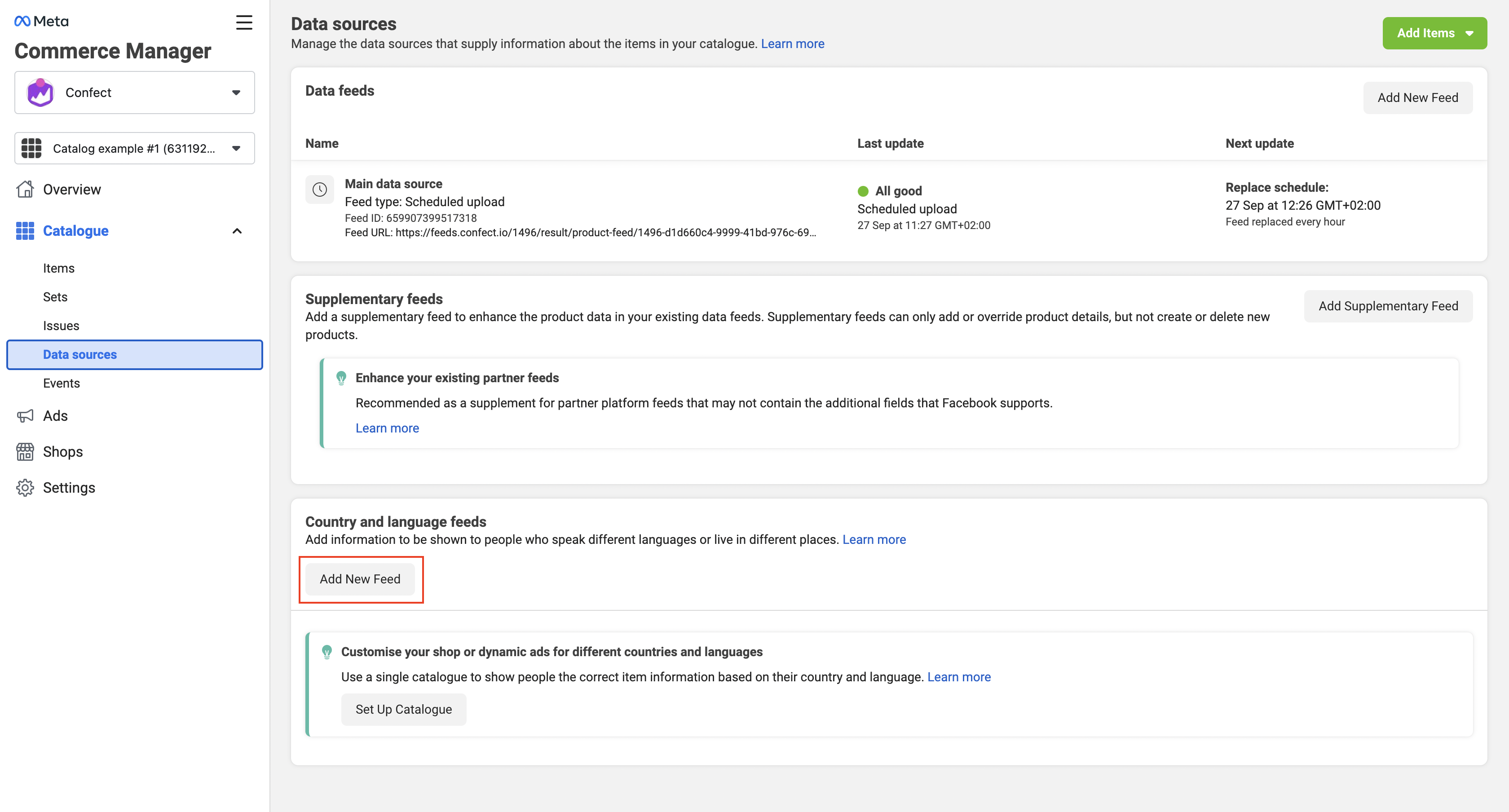Click Feed ID: 659907399517318
This screenshot has height=812, width=1509.
pyautogui.click(x=410, y=218)
